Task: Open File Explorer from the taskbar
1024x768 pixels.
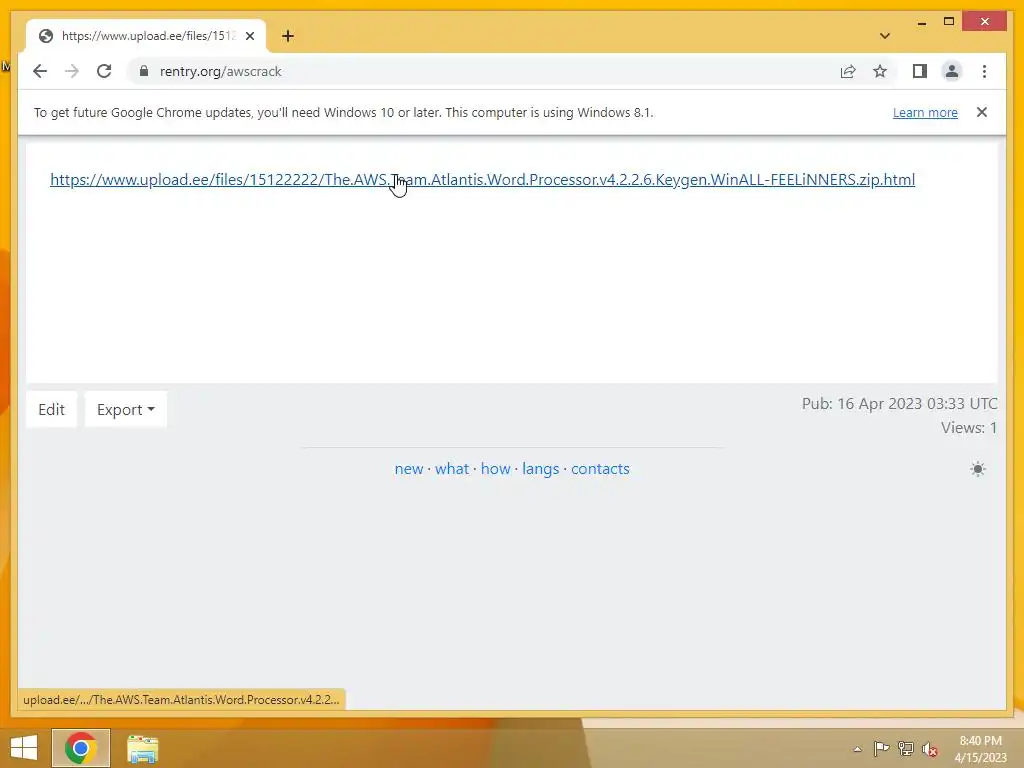Action: (142, 748)
